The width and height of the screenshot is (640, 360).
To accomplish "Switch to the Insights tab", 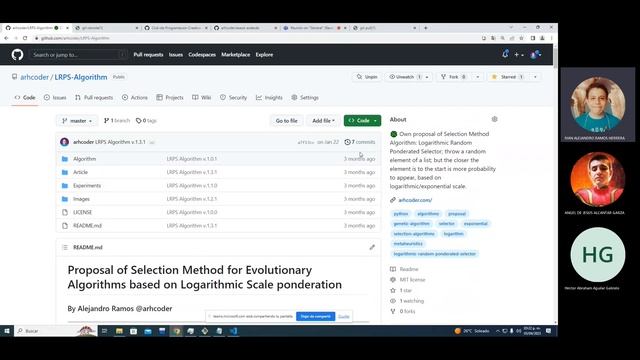I will [x=269, y=98].
